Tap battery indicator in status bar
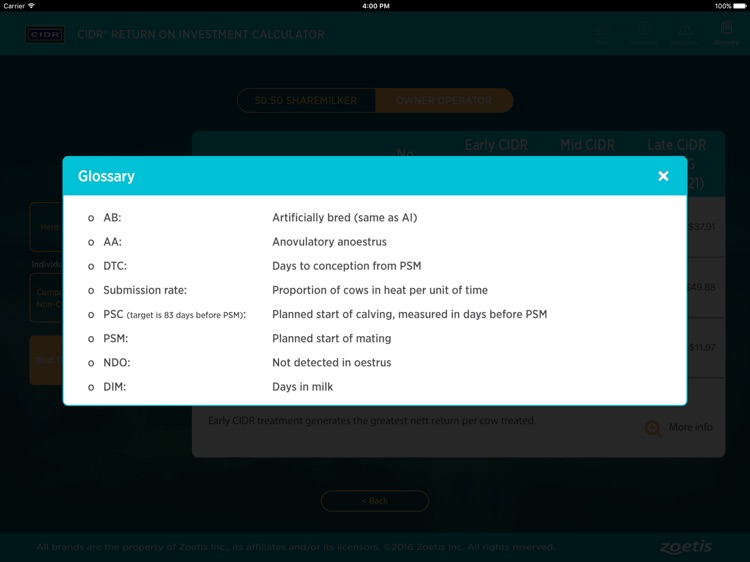Image resolution: width=750 pixels, height=562 pixels. (x=739, y=6)
